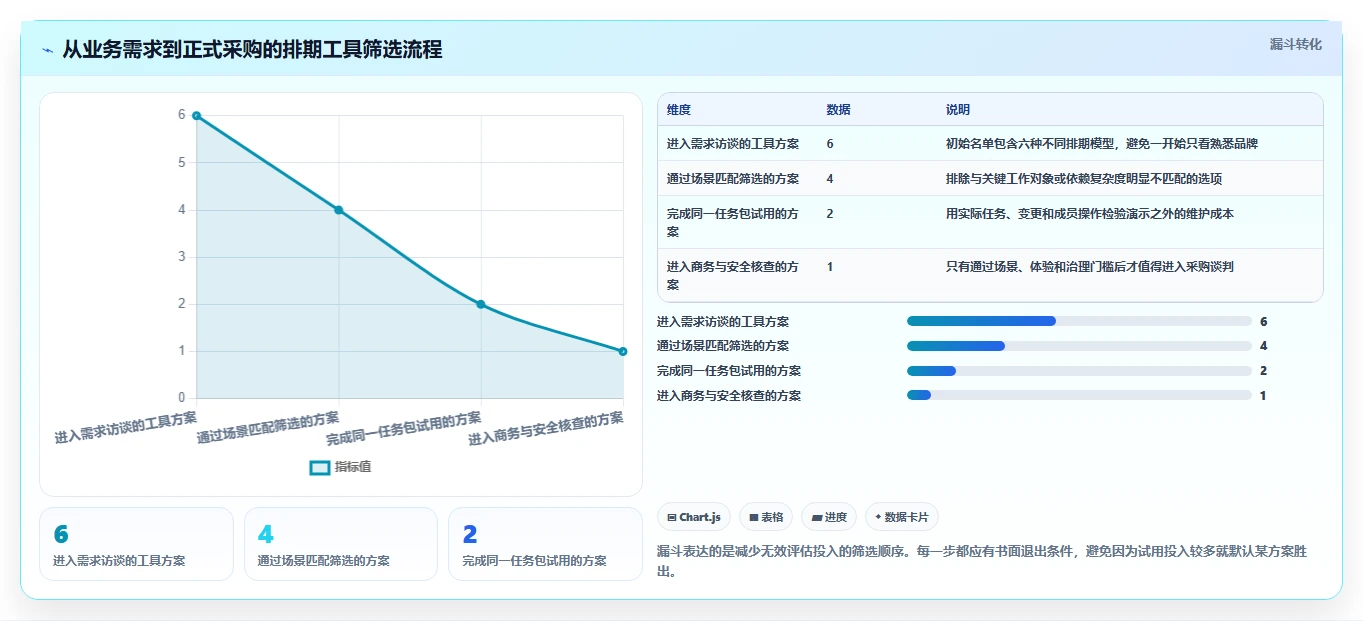Click progress value 6 beside the top bar
This screenshot has width=1363, height=621.
point(1264,322)
